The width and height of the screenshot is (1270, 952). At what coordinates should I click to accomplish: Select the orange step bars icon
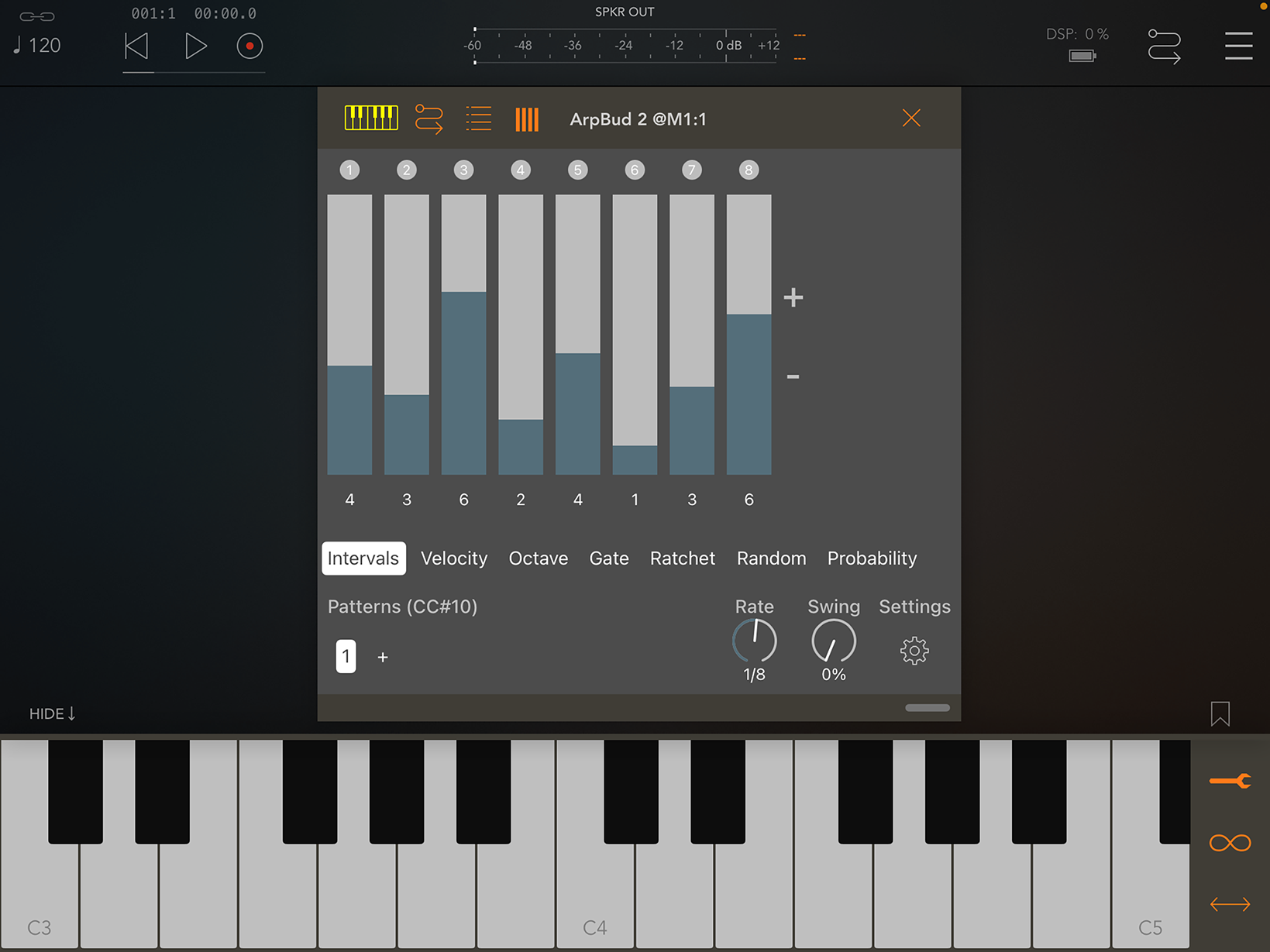527,119
